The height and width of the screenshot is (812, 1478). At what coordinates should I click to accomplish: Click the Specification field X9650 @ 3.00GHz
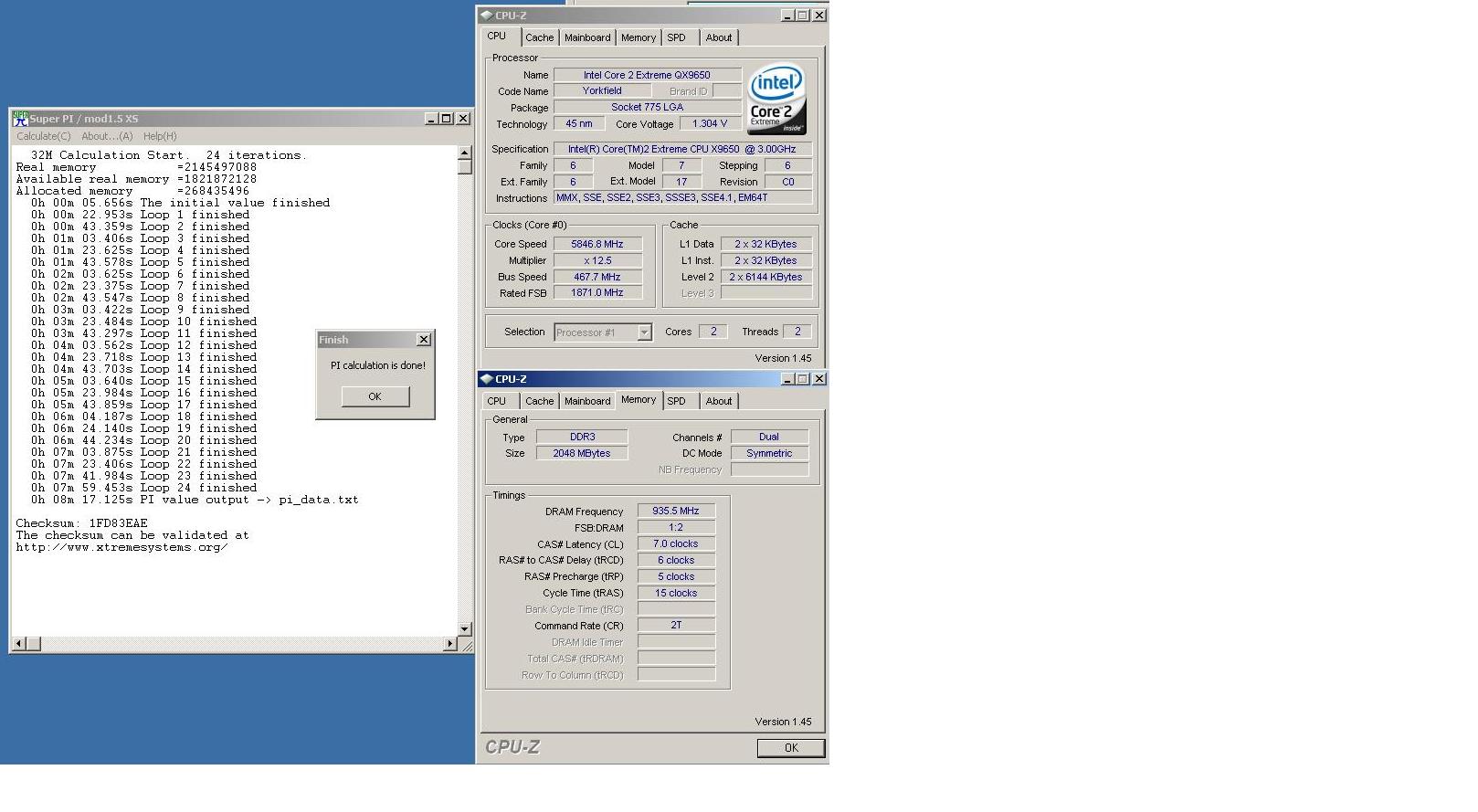tap(682, 149)
